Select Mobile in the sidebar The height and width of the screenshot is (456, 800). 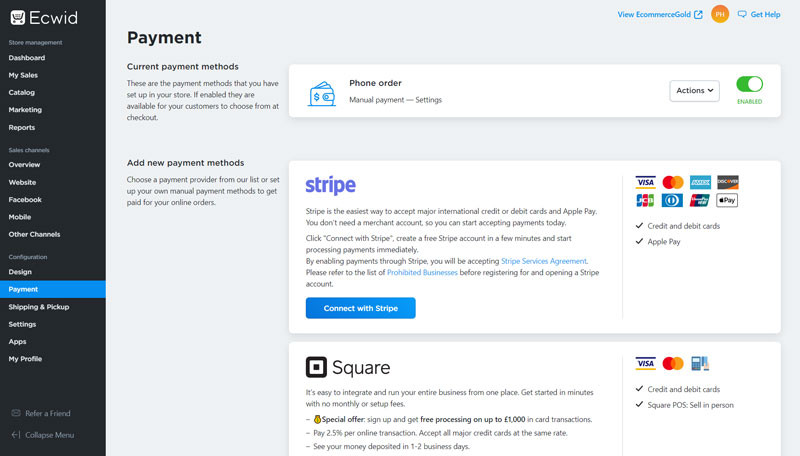19,217
